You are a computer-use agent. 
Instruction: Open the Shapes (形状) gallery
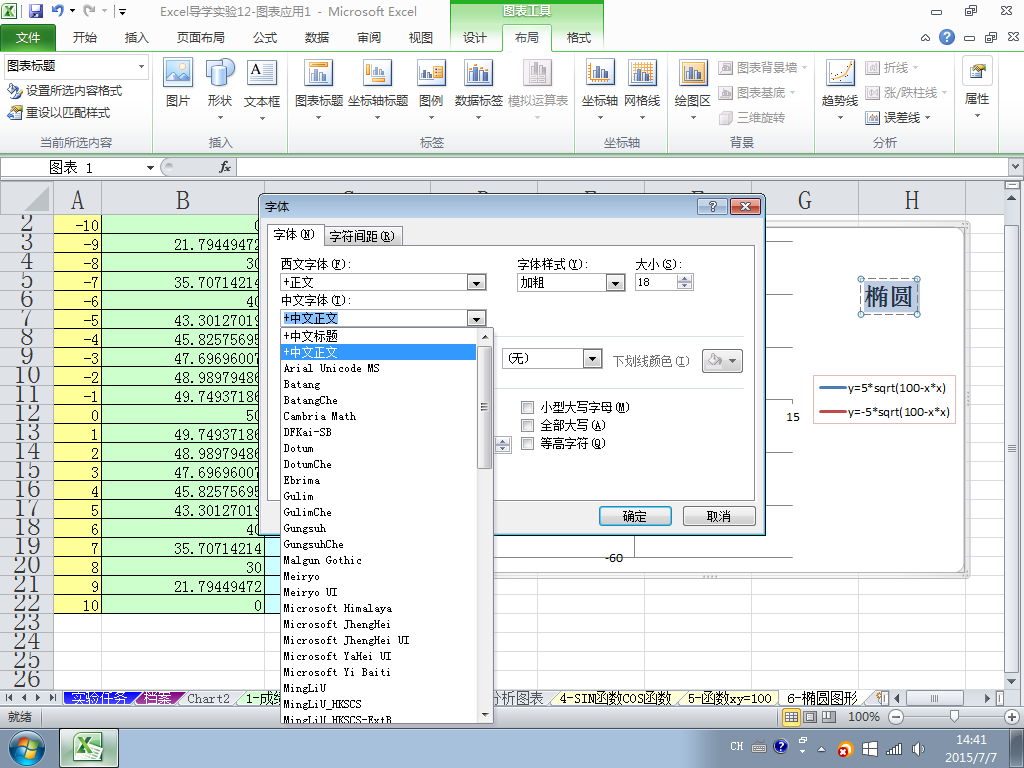[220, 89]
